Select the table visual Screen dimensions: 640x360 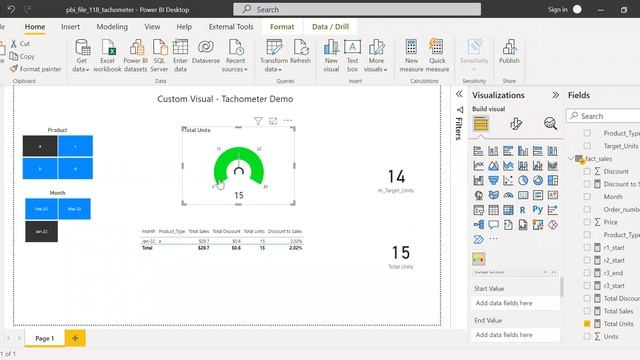click(x=493, y=210)
